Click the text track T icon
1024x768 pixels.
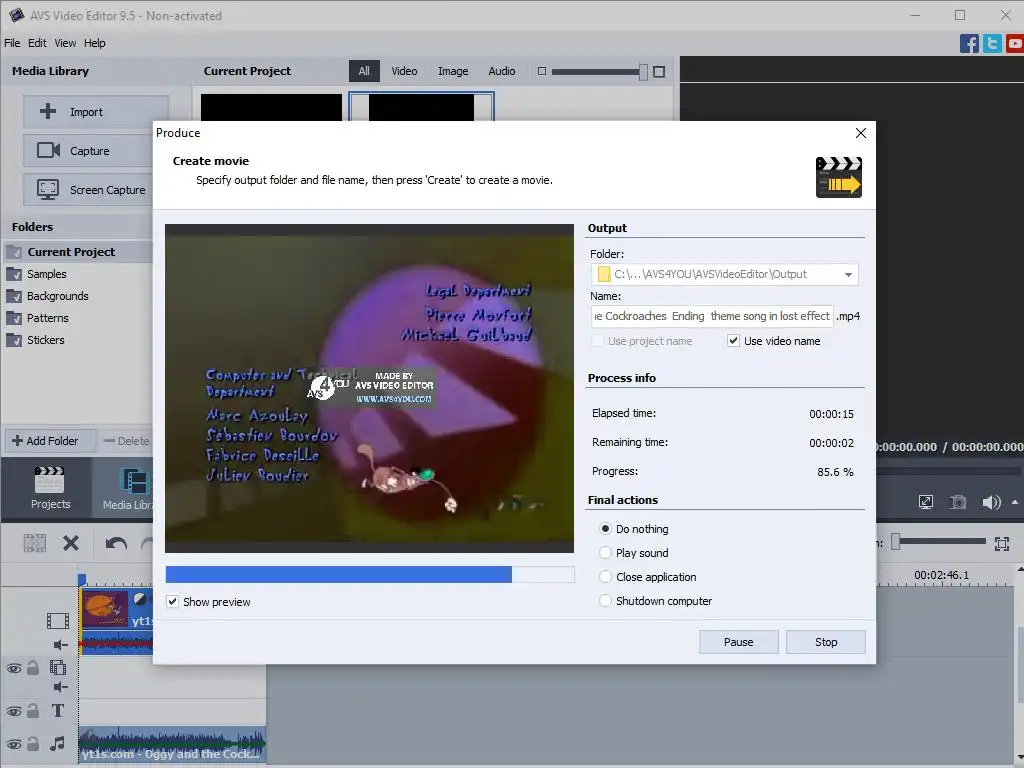pos(57,711)
